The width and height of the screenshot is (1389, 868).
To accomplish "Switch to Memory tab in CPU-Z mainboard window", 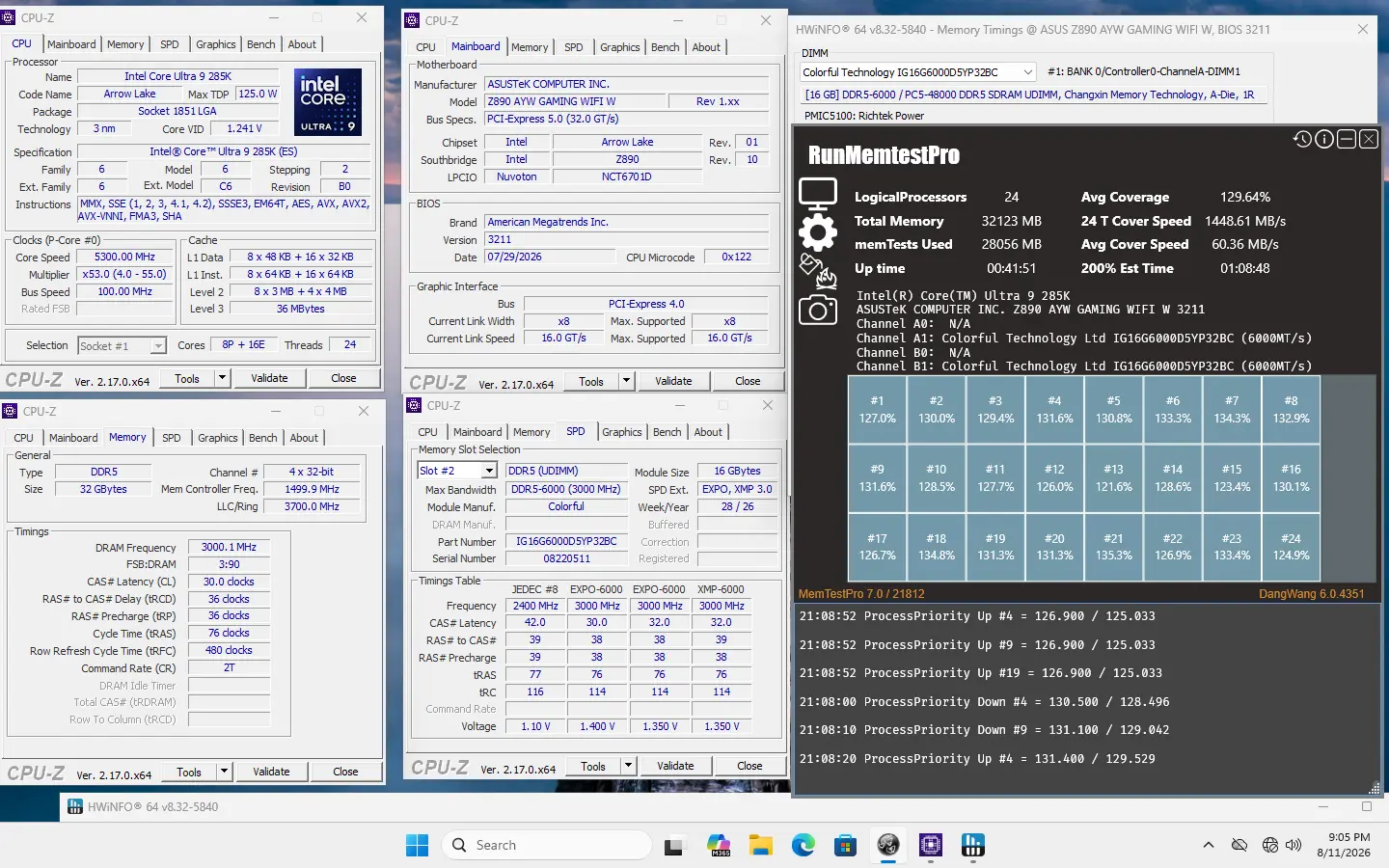I will (530, 47).
